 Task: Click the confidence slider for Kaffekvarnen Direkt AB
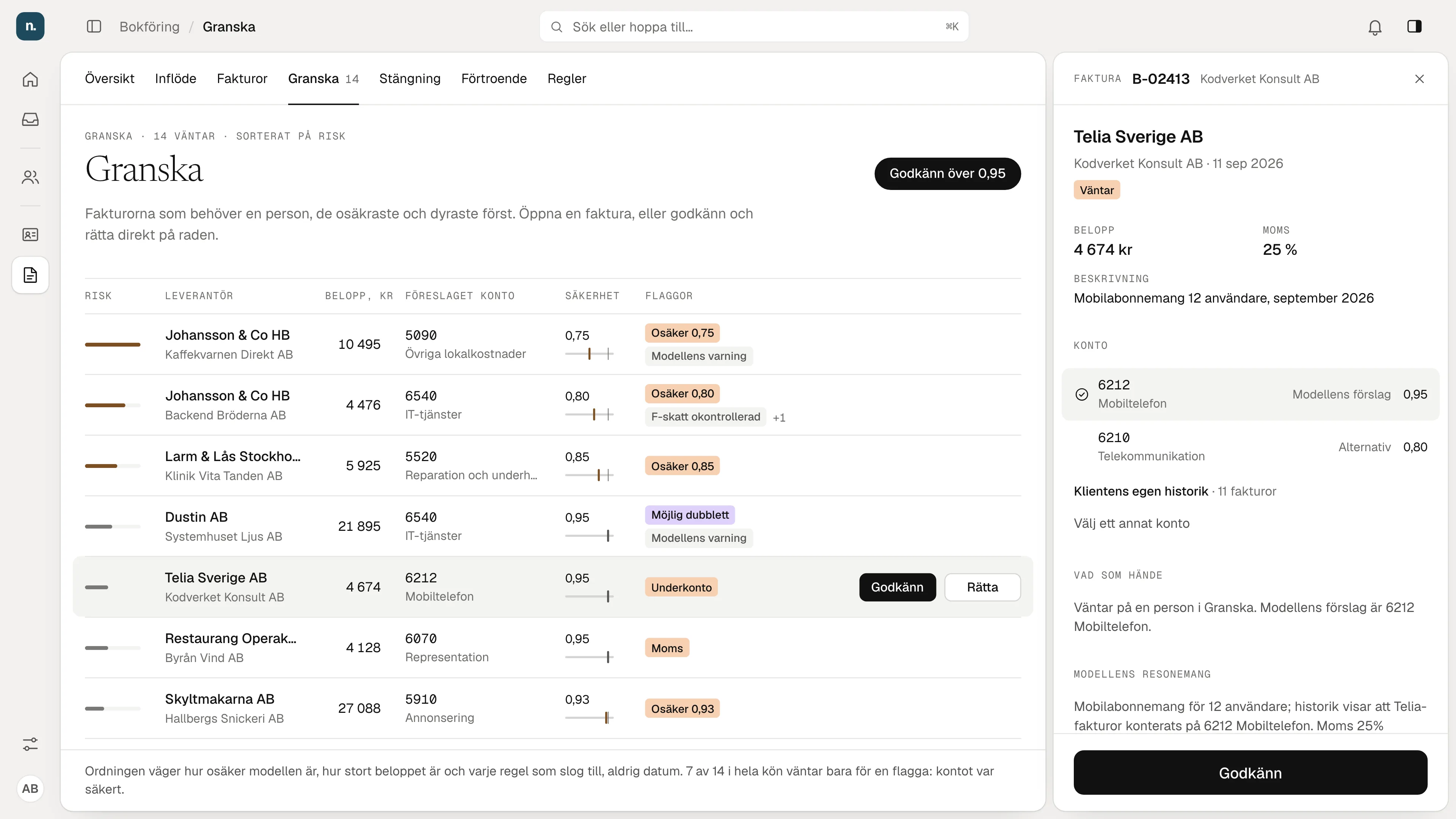point(589,354)
